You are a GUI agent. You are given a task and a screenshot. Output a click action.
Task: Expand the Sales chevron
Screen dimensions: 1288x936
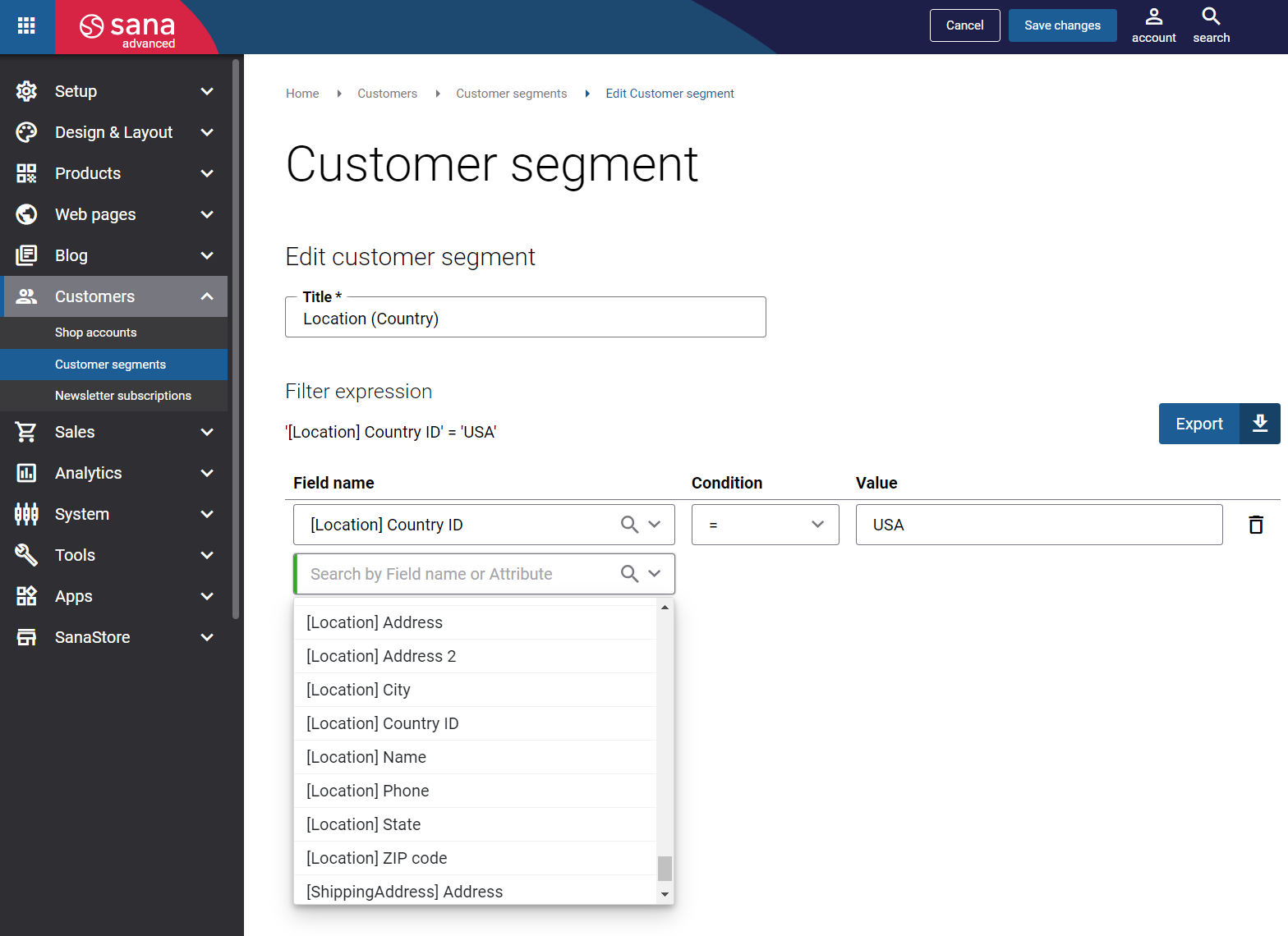[207, 432]
